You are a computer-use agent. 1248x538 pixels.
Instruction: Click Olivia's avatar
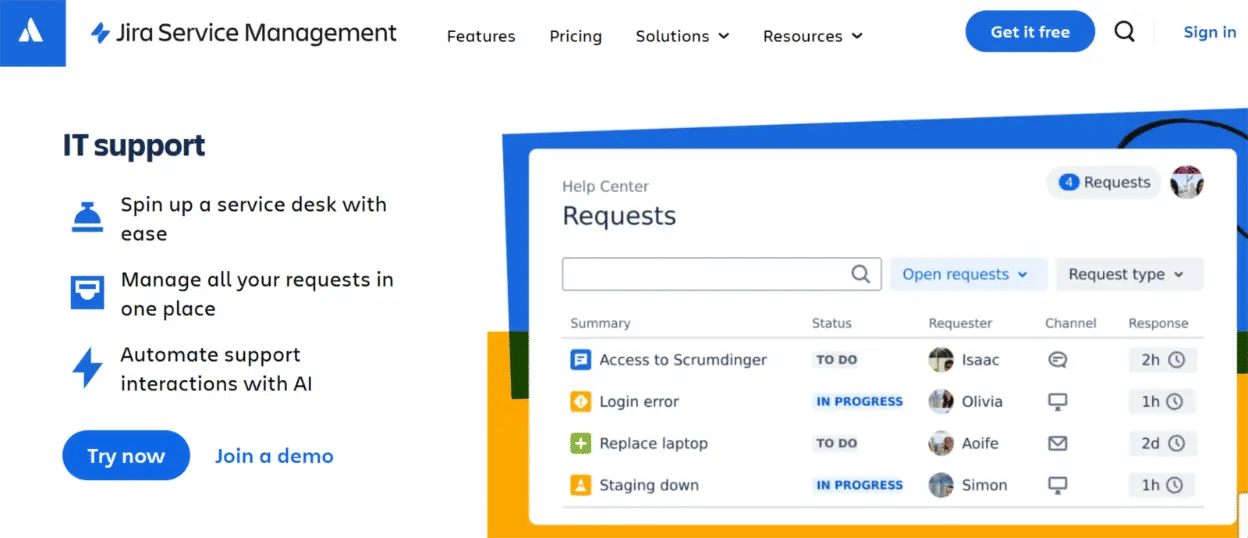pyautogui.click(x=941, y=402)
